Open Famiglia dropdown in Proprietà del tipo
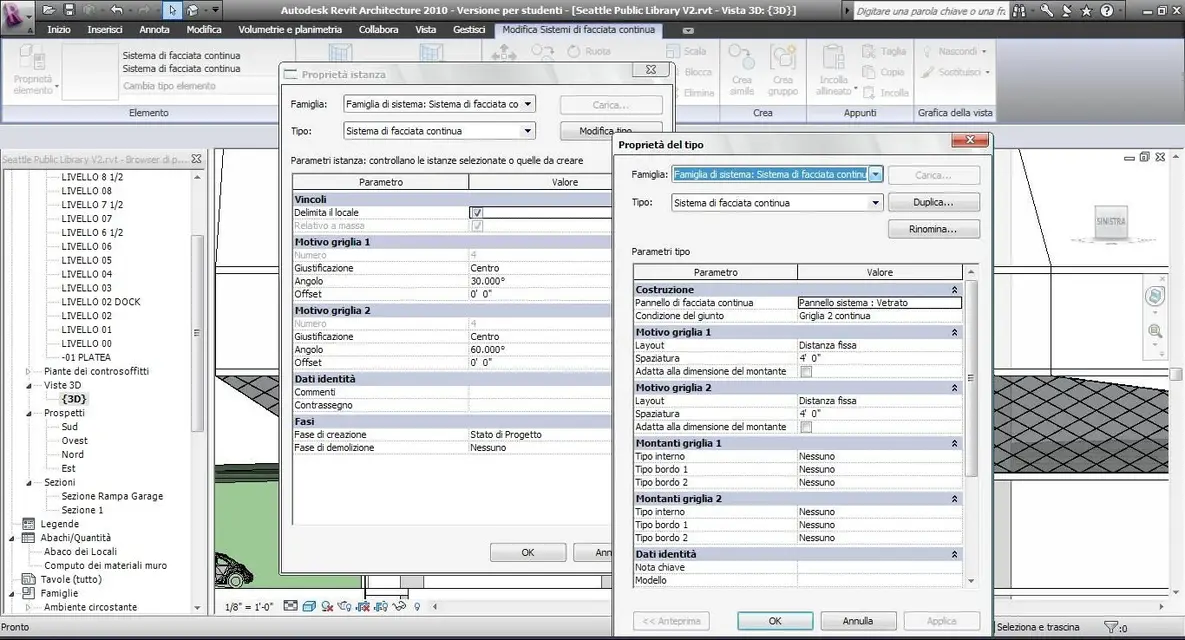This screenshot has width=1185, height=640. pyautogui.click(x=874, y=175)
